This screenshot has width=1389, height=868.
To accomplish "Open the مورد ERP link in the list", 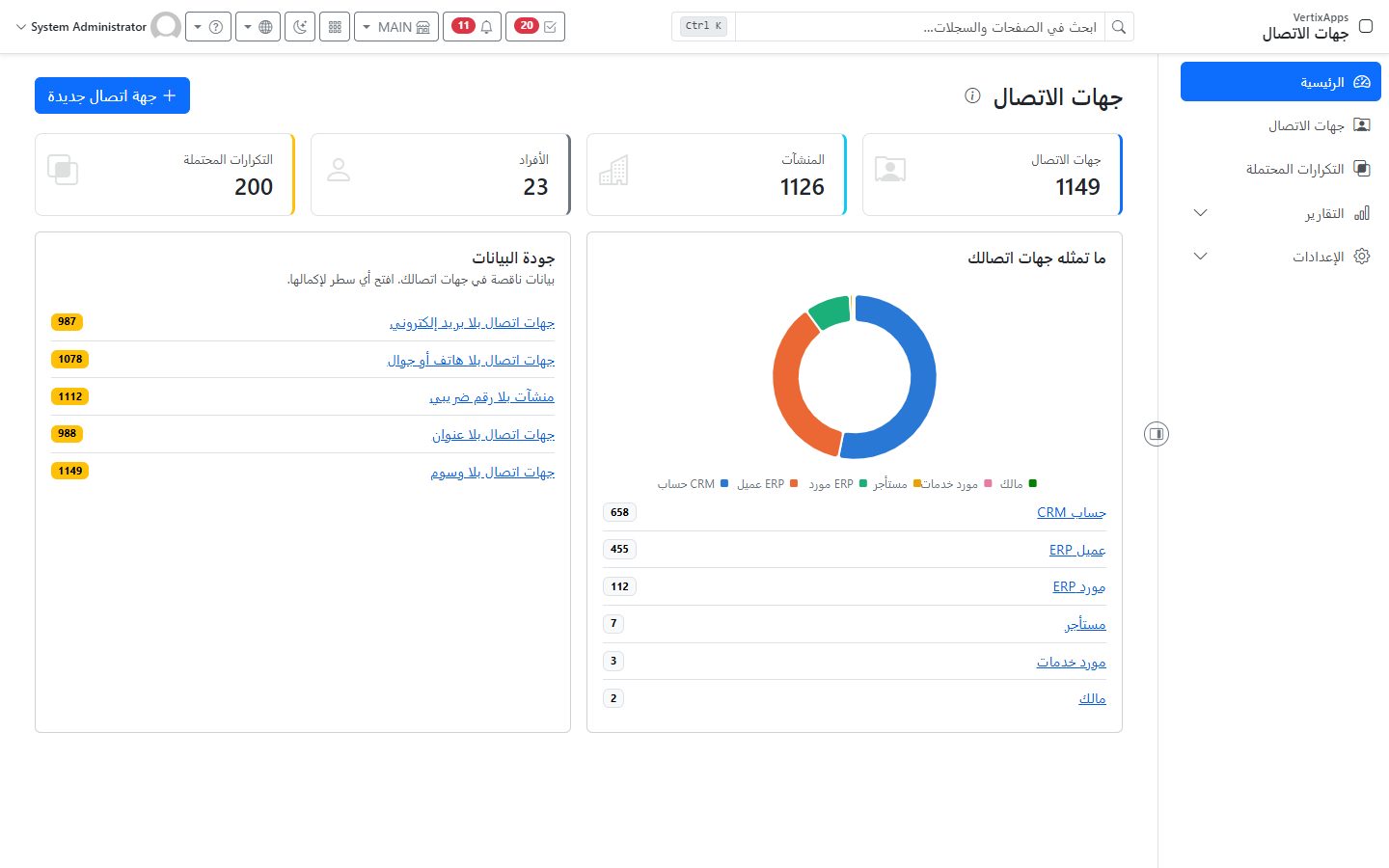I will coord(1079,586).
